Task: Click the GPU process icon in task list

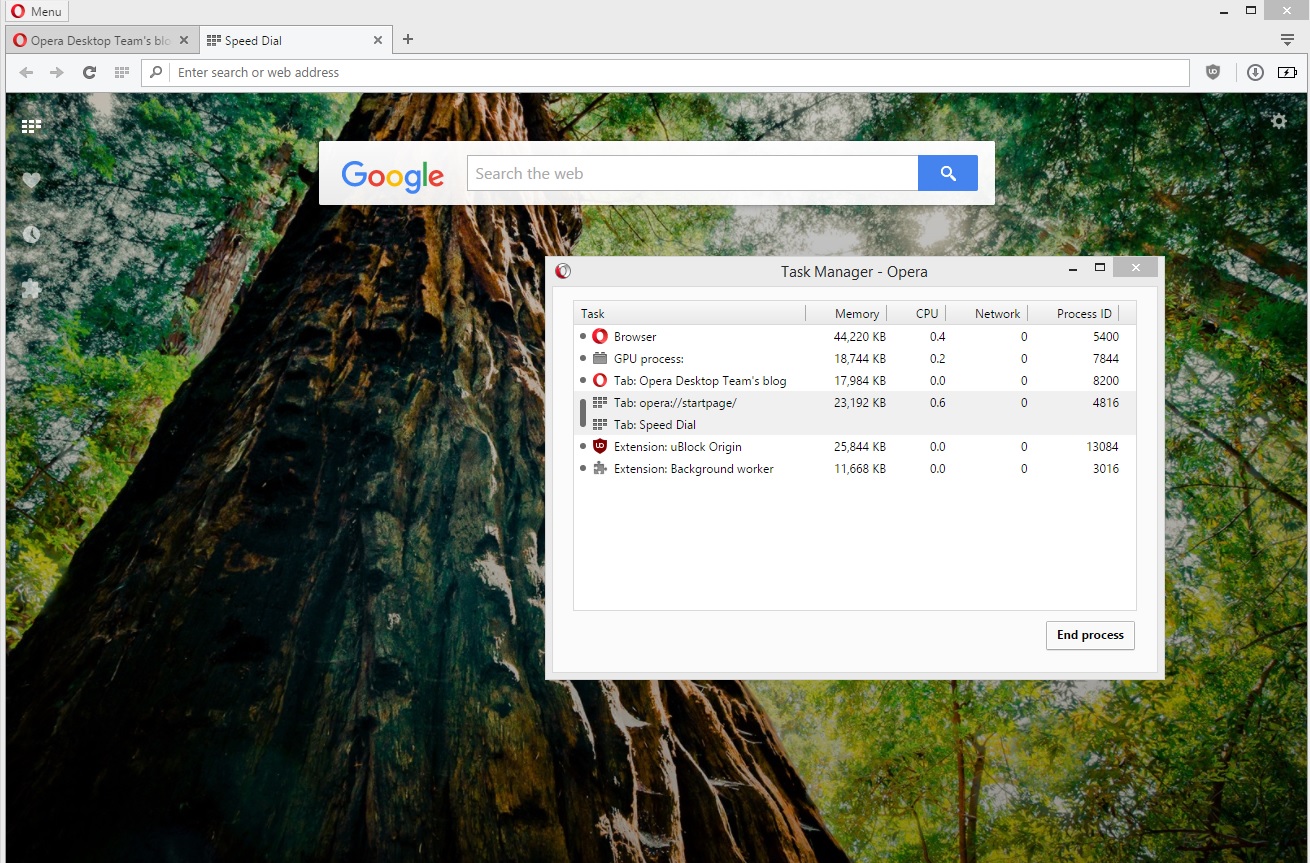Action: coord(600,359)
